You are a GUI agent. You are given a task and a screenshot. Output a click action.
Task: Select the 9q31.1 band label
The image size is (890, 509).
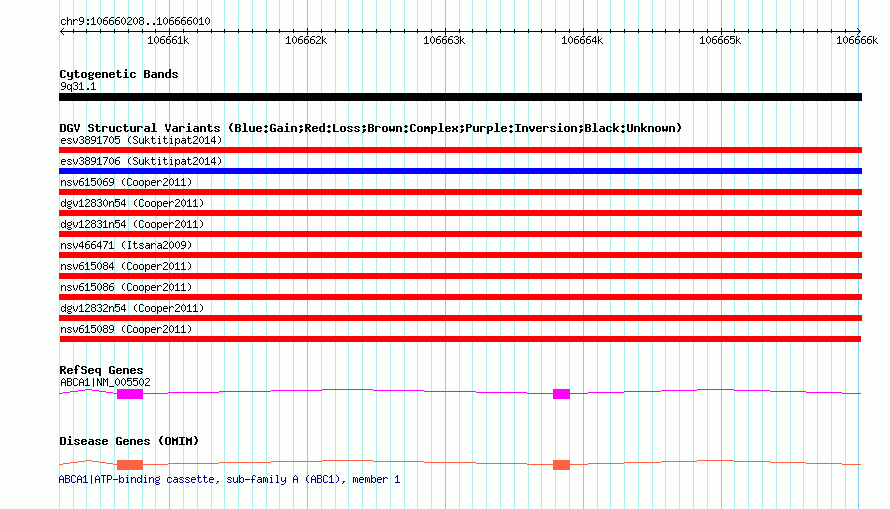tap(78, 86)
